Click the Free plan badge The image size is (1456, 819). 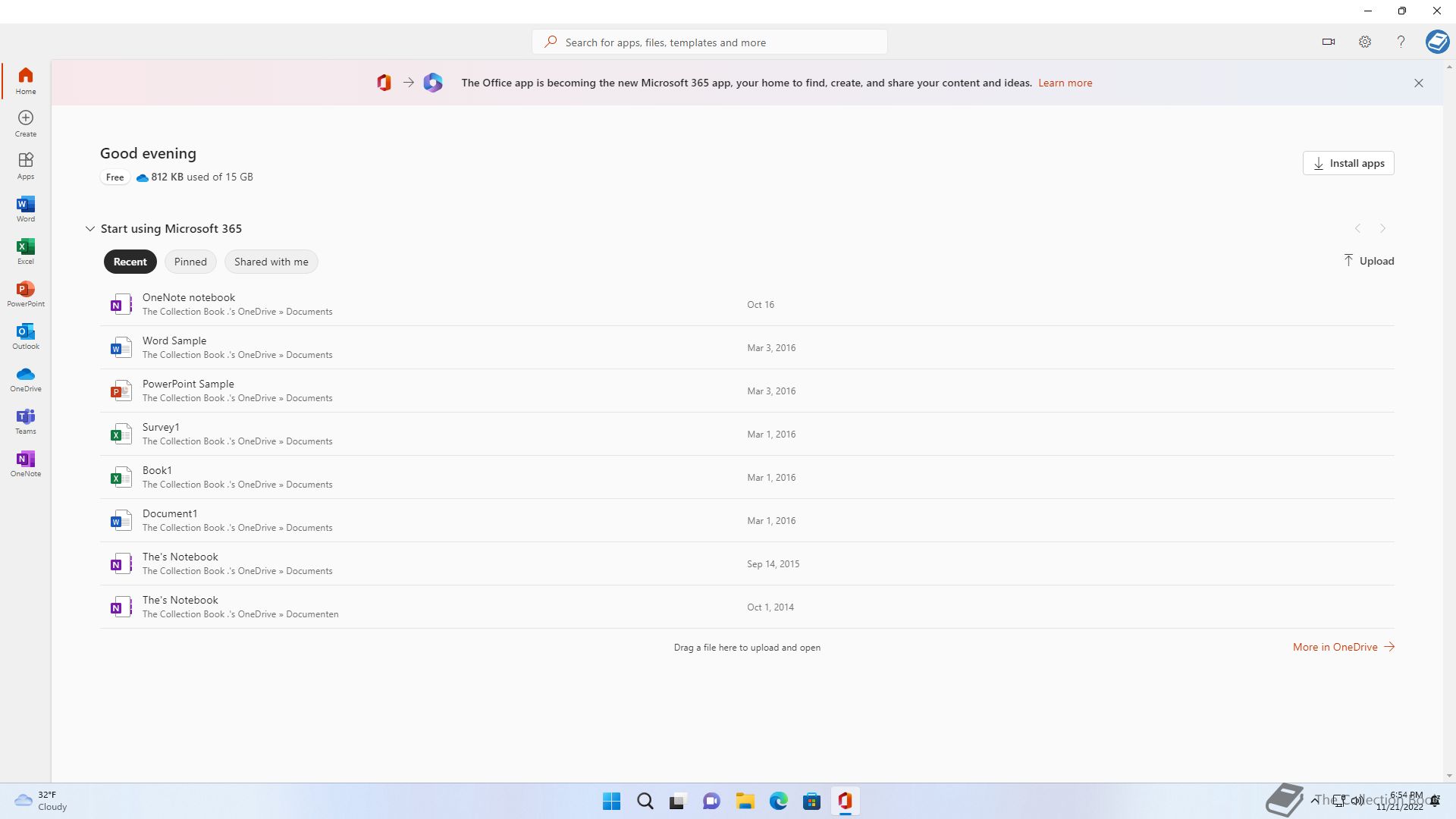[115, 177]
